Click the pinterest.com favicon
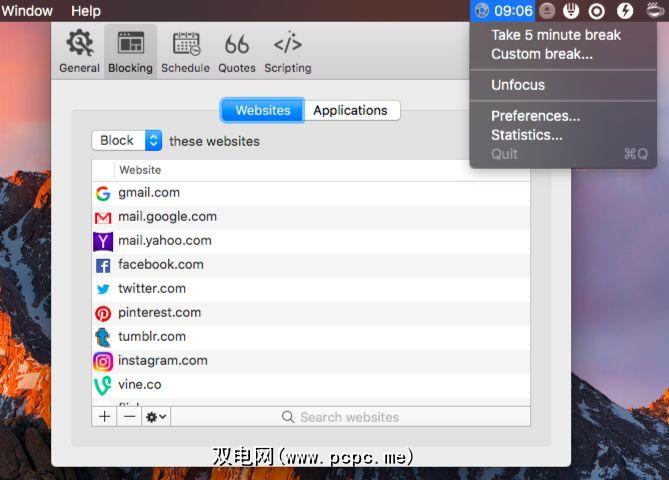Viewport: 669px width, 480px height. coord(103,313)
